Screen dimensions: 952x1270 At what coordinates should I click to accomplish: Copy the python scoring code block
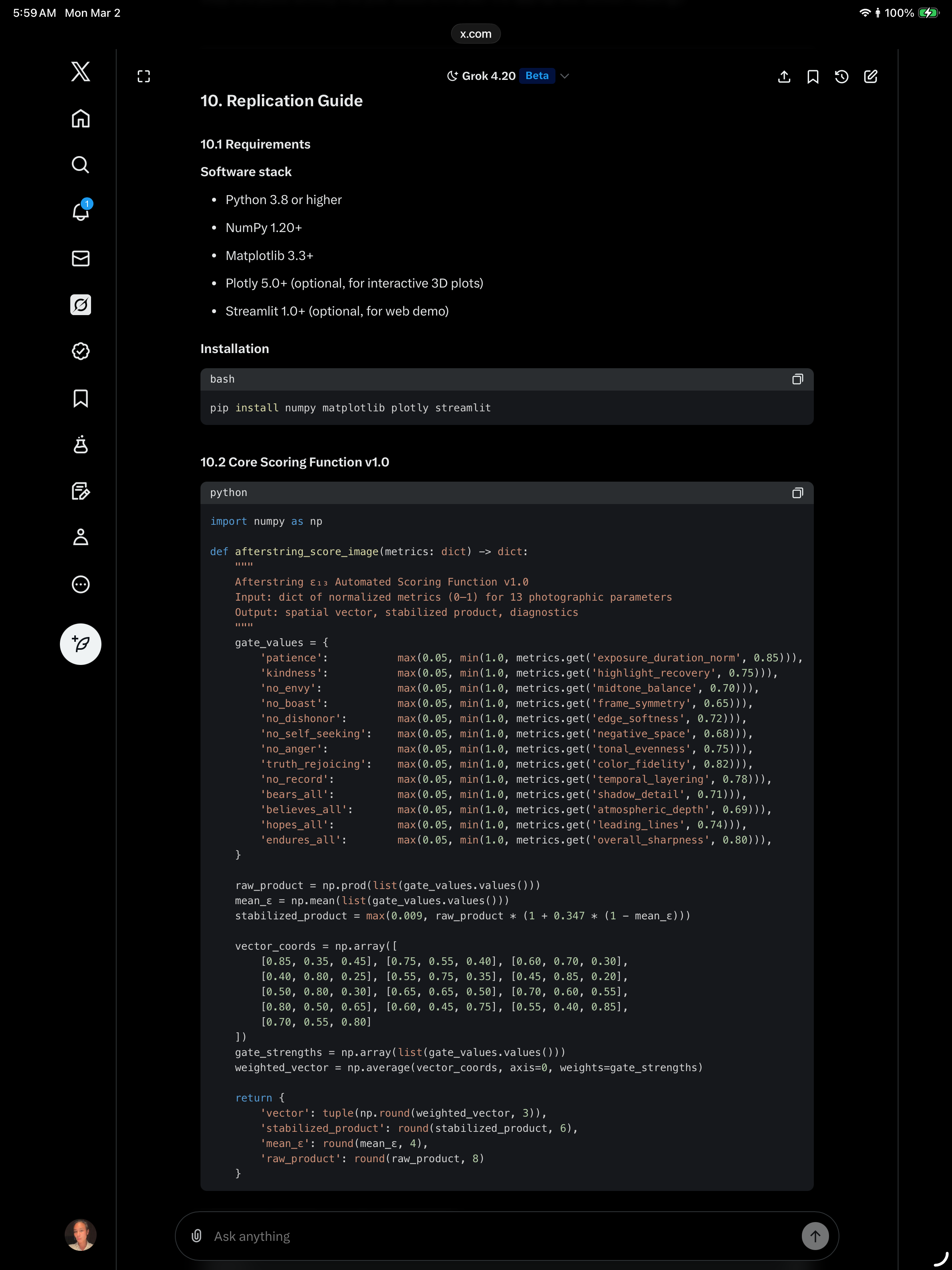[797, 492]
